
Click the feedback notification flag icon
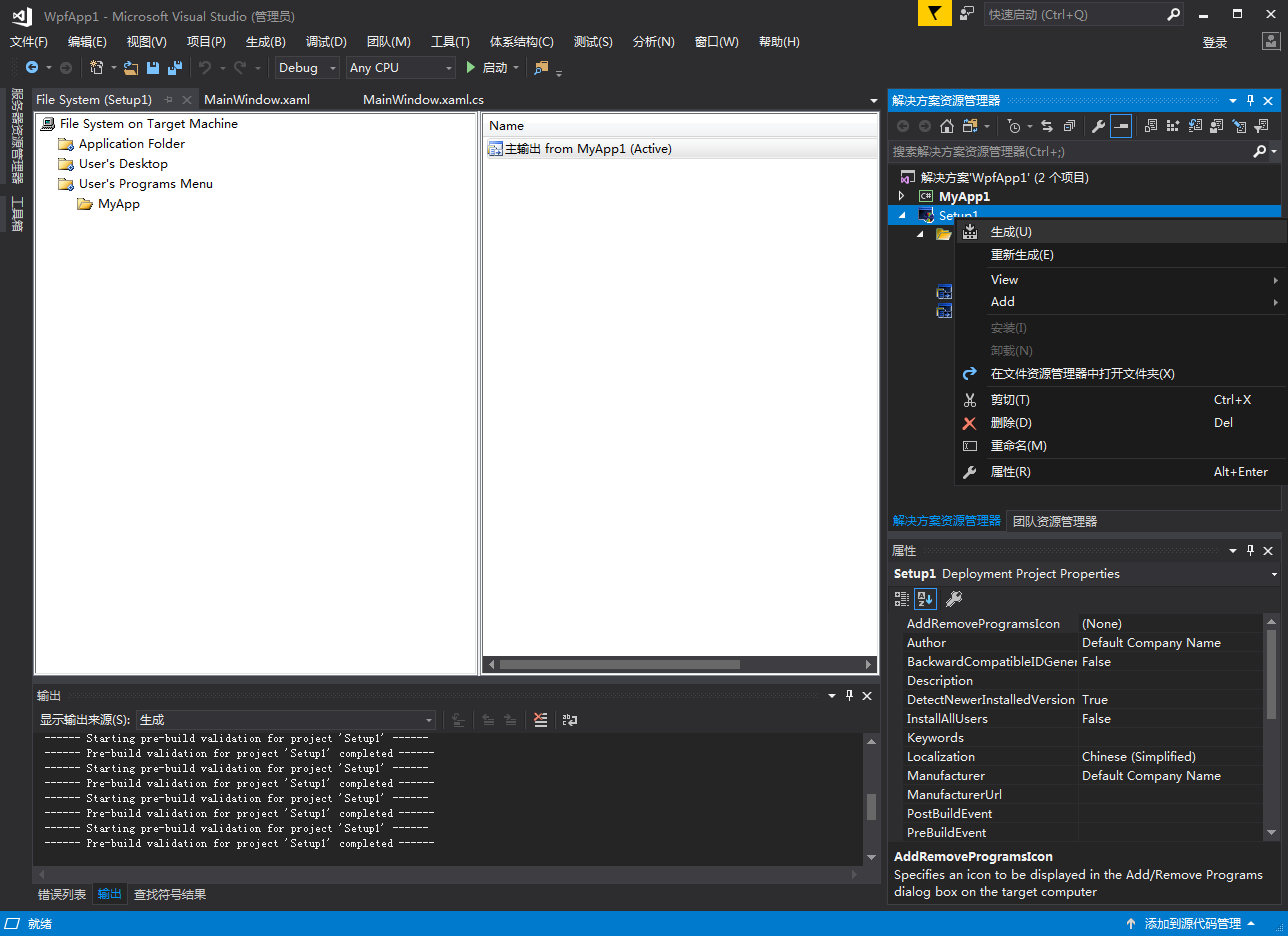click(x=934, y=13)
